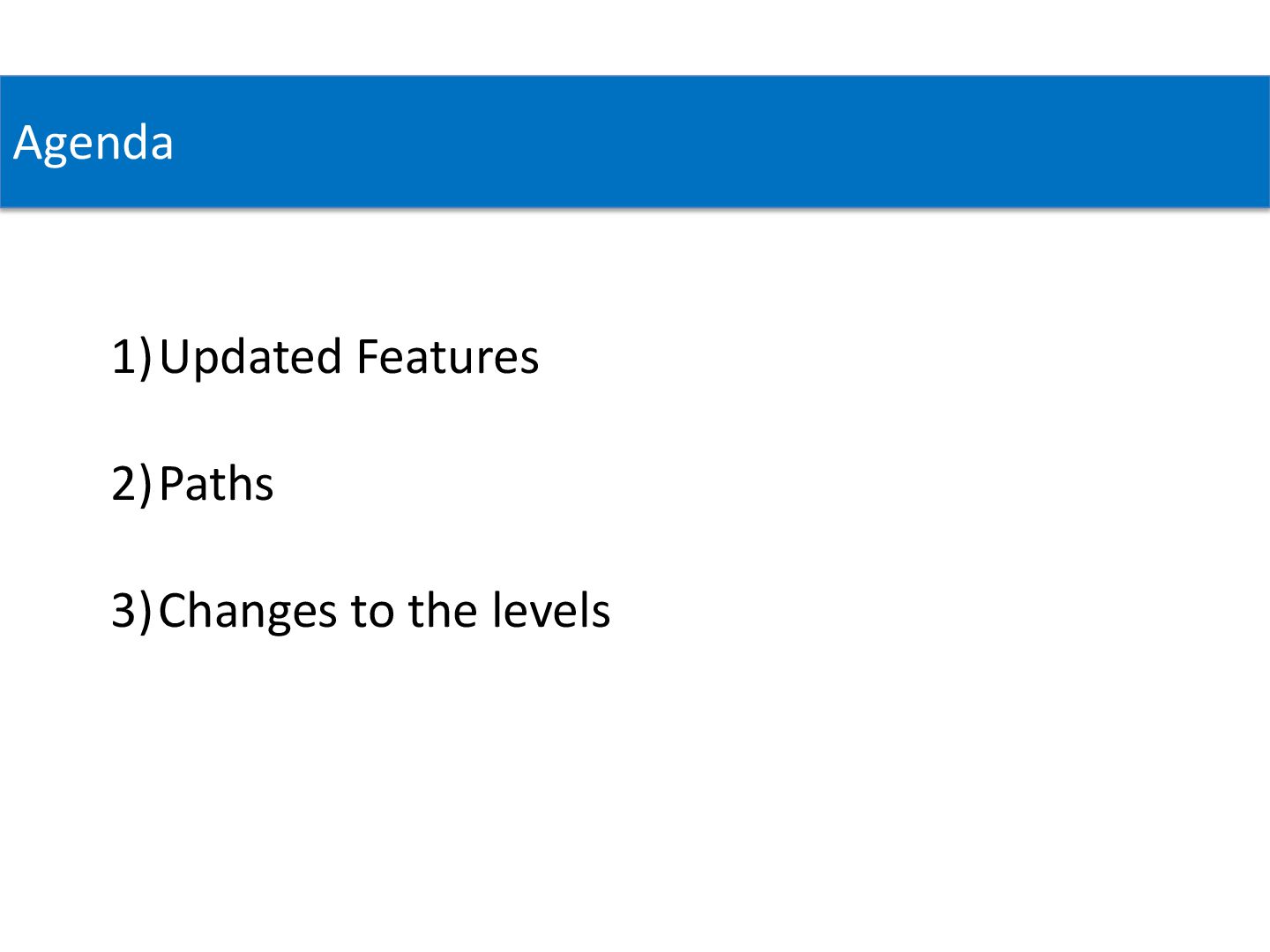
Task: Click the "1)" list number
Action: click(x=132, y=357)
